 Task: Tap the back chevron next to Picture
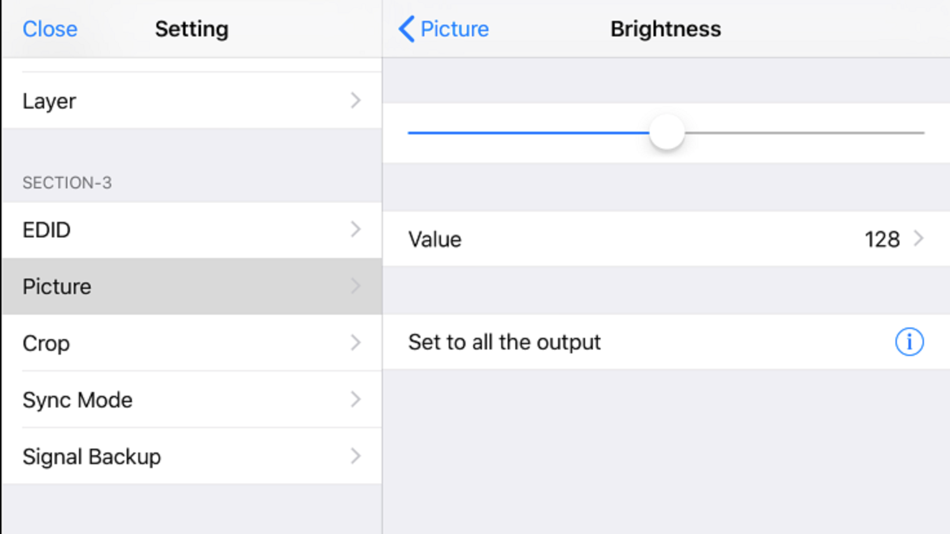pos(406,29)
